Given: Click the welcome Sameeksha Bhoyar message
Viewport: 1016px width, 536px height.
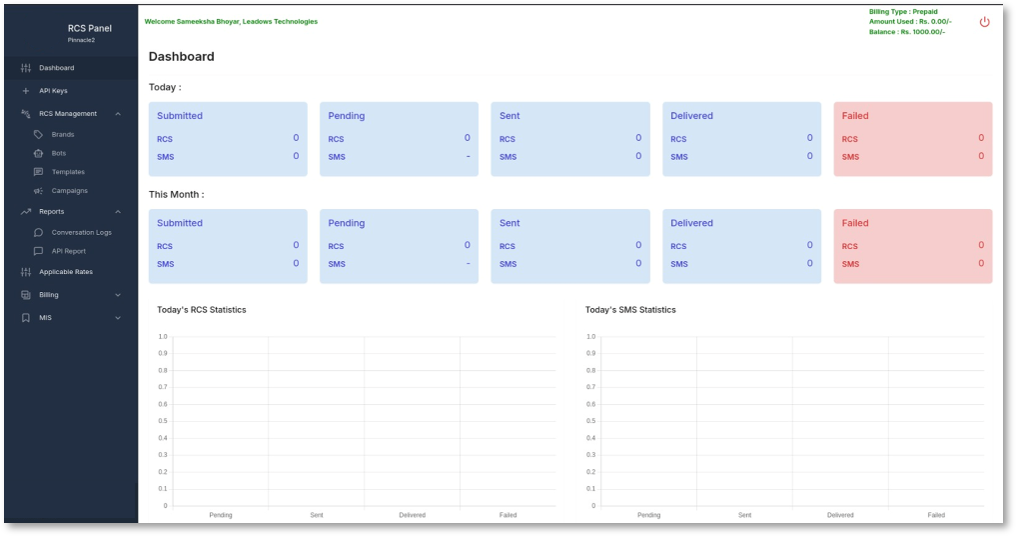Looking at the screenshot, I should coord(231,21).
